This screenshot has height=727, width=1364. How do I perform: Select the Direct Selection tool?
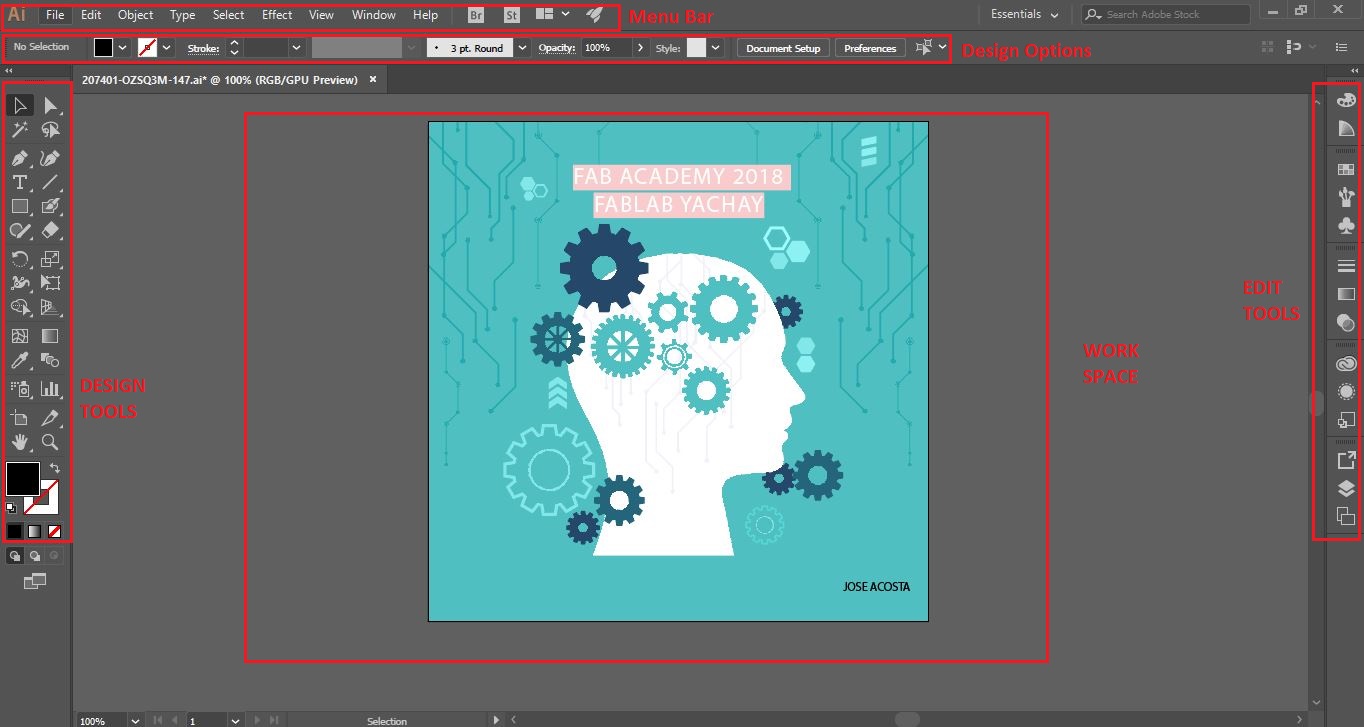click(x=51, y=106)
